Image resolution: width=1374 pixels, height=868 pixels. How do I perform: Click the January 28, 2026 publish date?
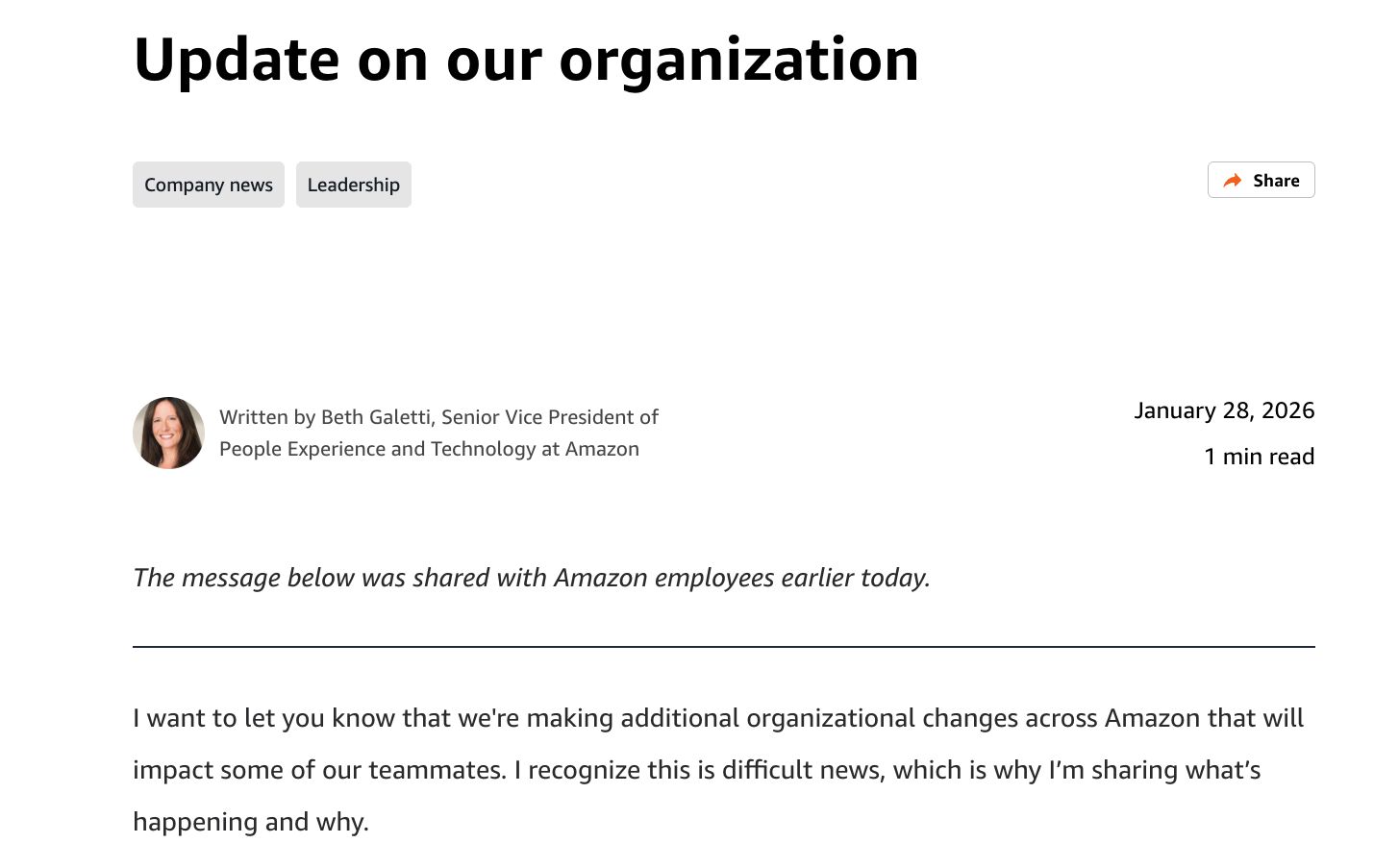1224,410
